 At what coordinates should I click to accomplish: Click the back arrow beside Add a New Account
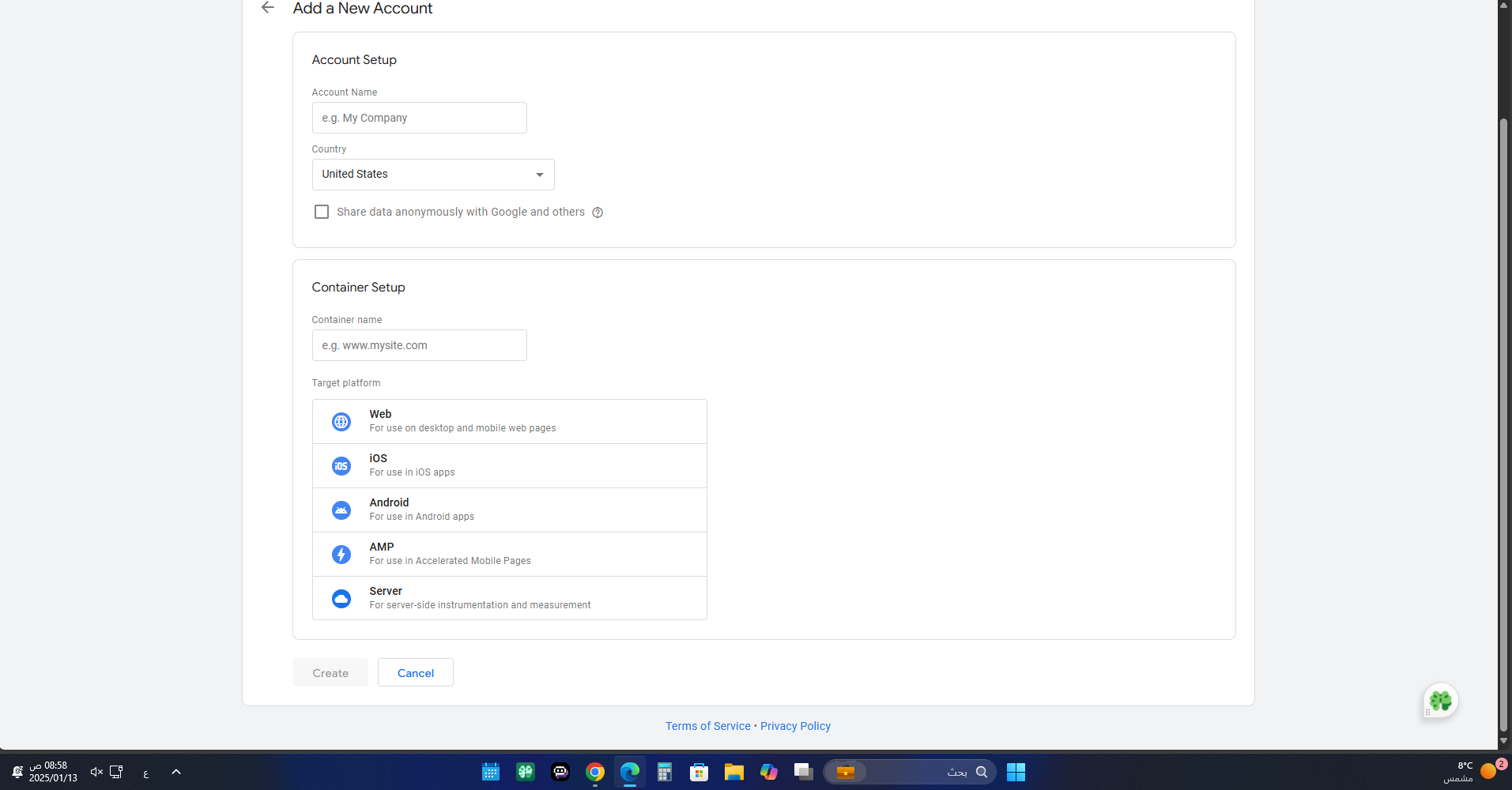click(x=268, y=8)
